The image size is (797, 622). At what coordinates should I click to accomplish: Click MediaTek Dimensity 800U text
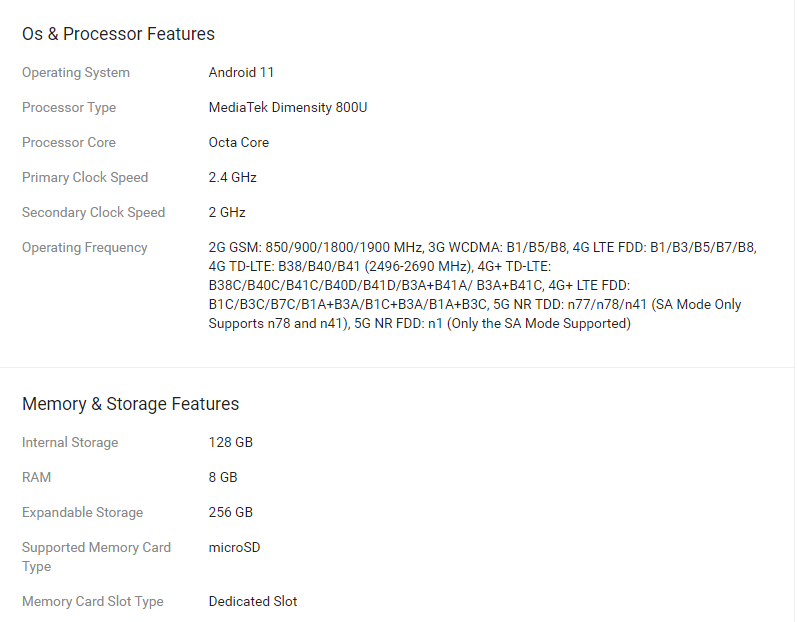pos(288,108)
